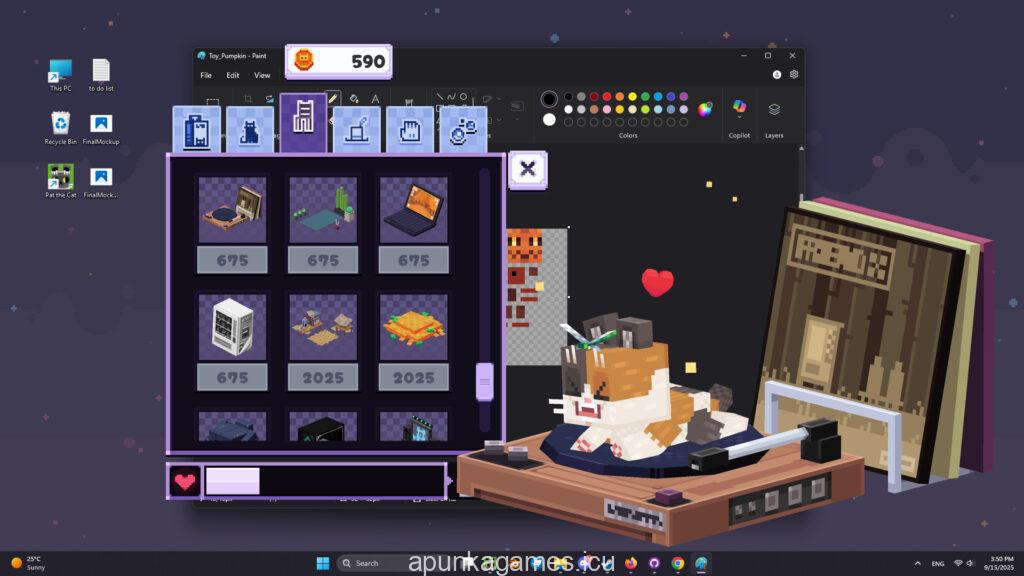1024x576 pixels.
Task: Pick the purple color swatch
Action: pos(684,97)
